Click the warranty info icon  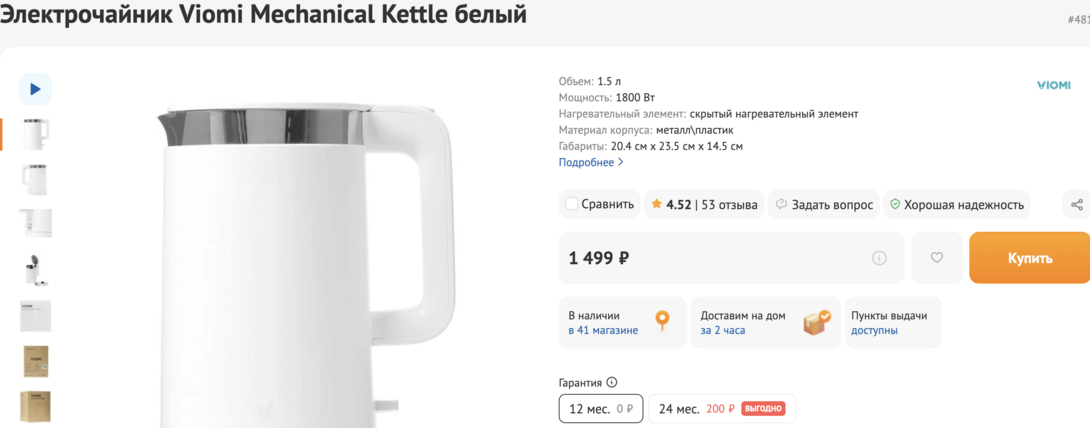(x=612, y=382)
